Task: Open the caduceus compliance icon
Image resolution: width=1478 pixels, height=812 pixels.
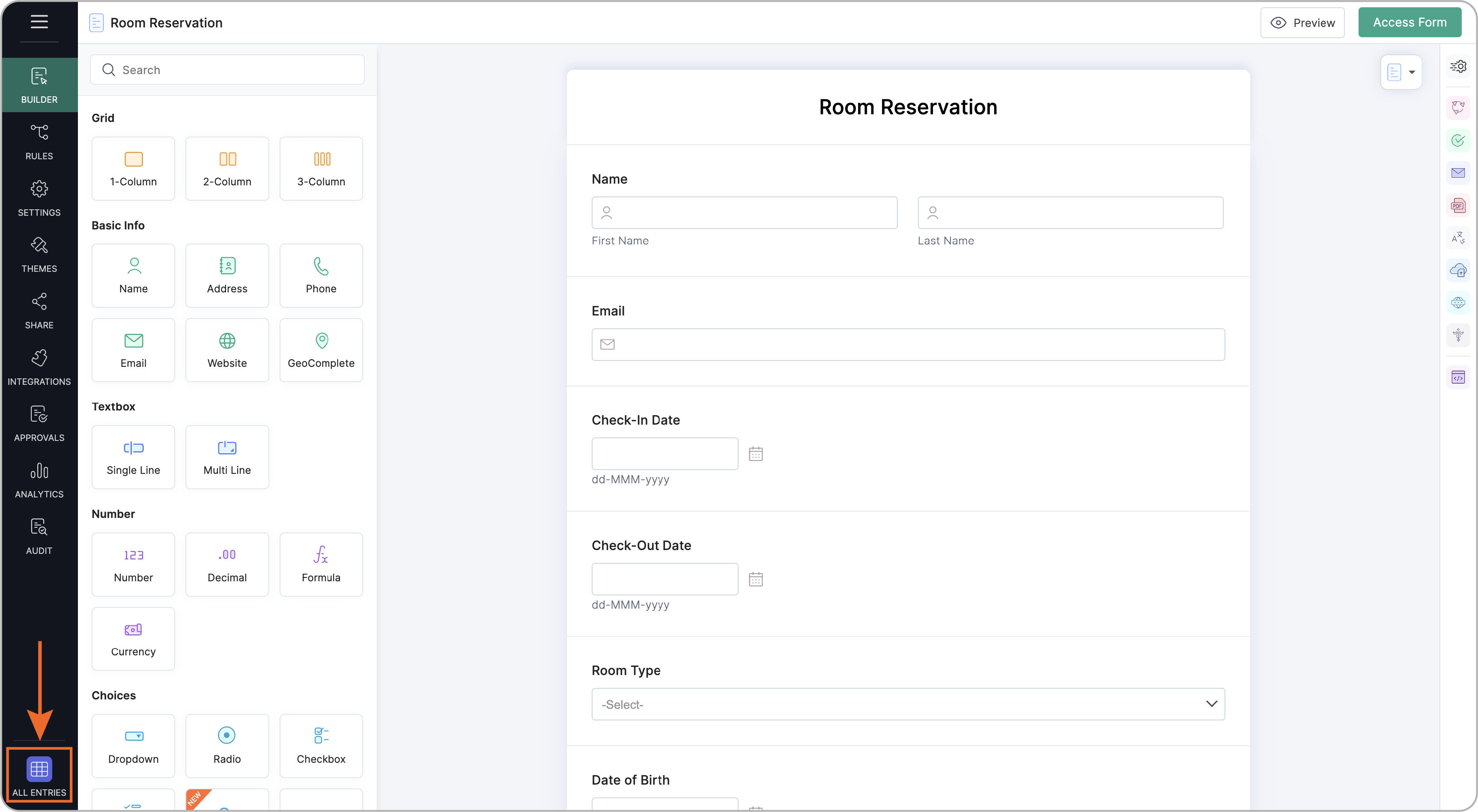Action: click(x=1458, y=334)
